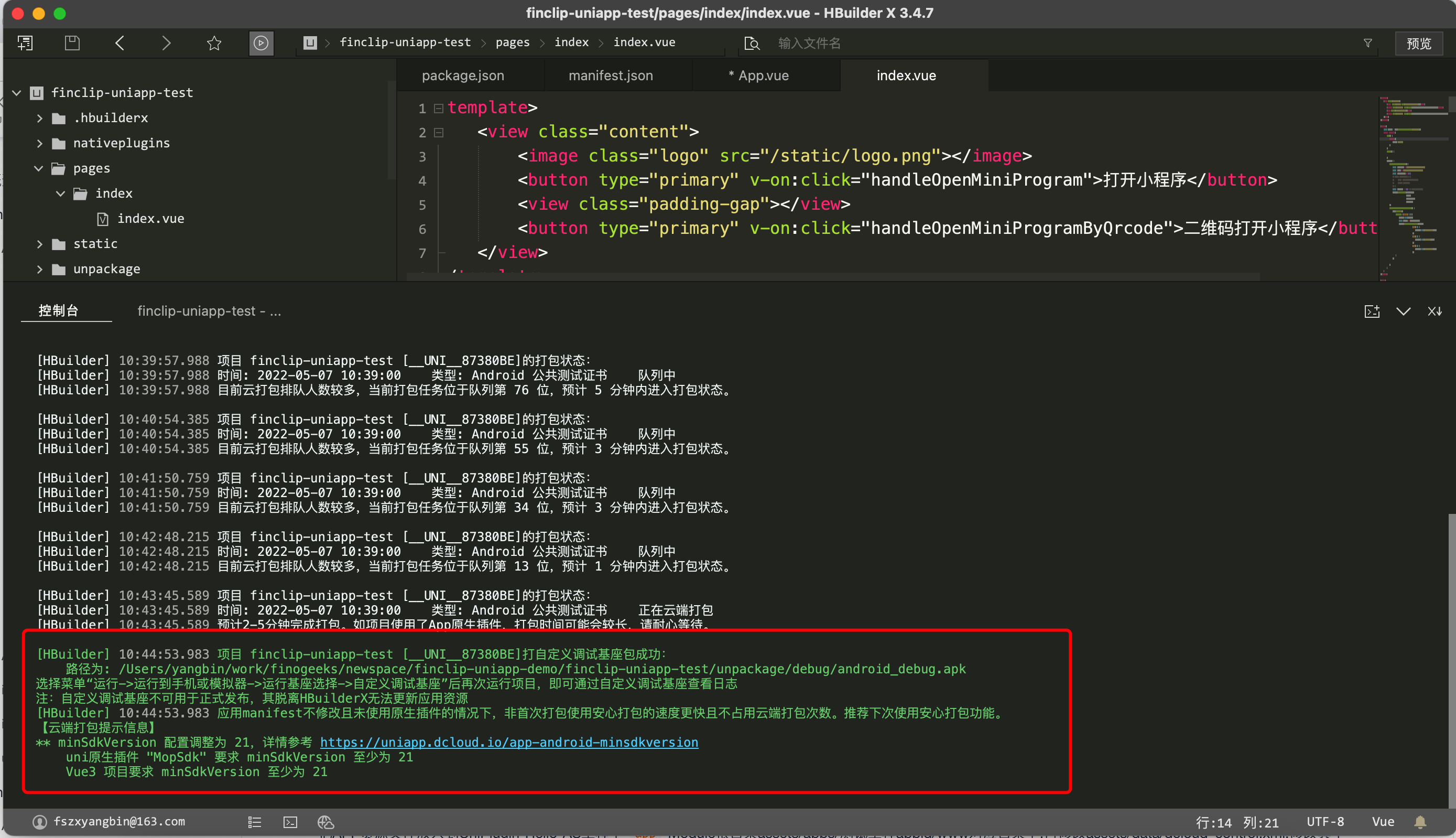The image size is (1456, 838).
Task: Switch to the manifest.json tab
Action: pyautogui.click(x=610, y=76)
